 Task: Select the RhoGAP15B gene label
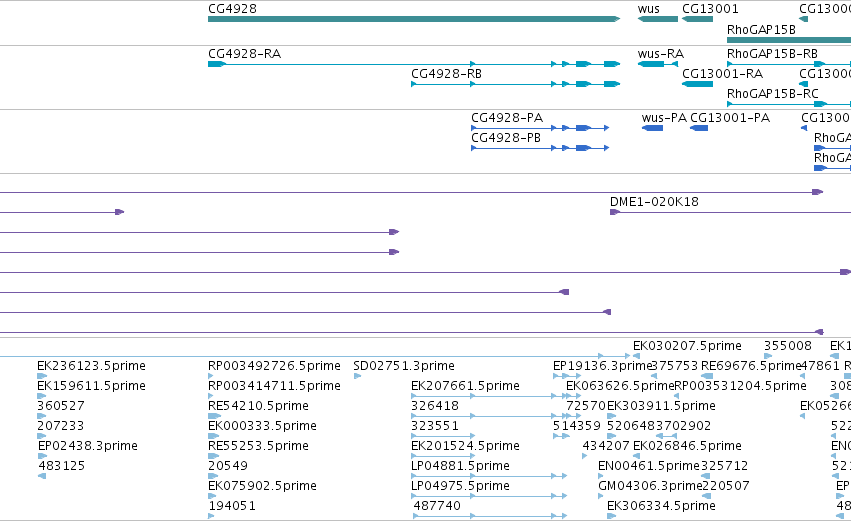pos(761,30)
